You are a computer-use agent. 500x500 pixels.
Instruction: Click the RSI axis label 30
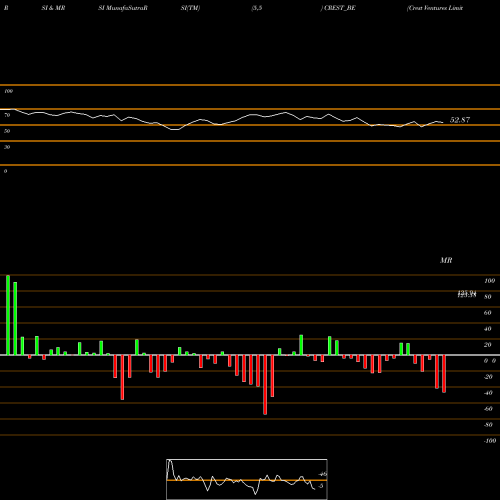click(x=7, y=147)
